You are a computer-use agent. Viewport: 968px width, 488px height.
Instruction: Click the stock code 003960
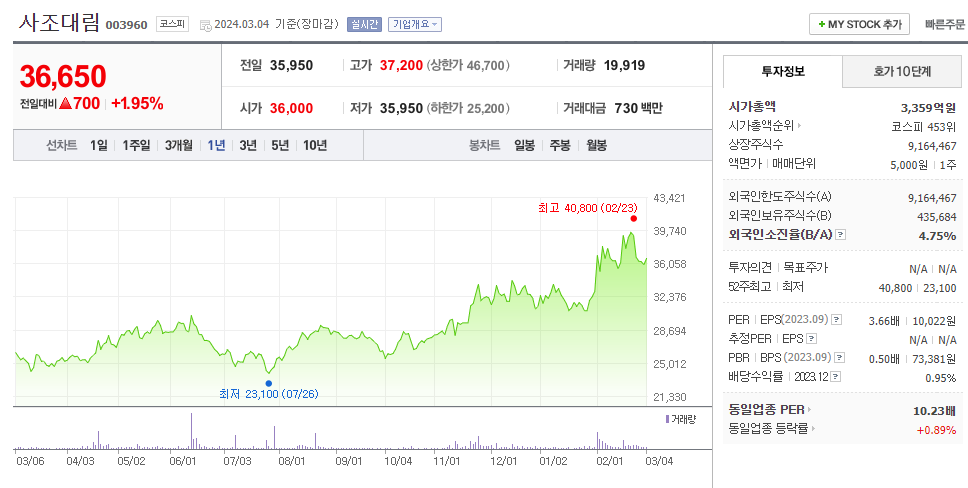[x=127, y=25]
